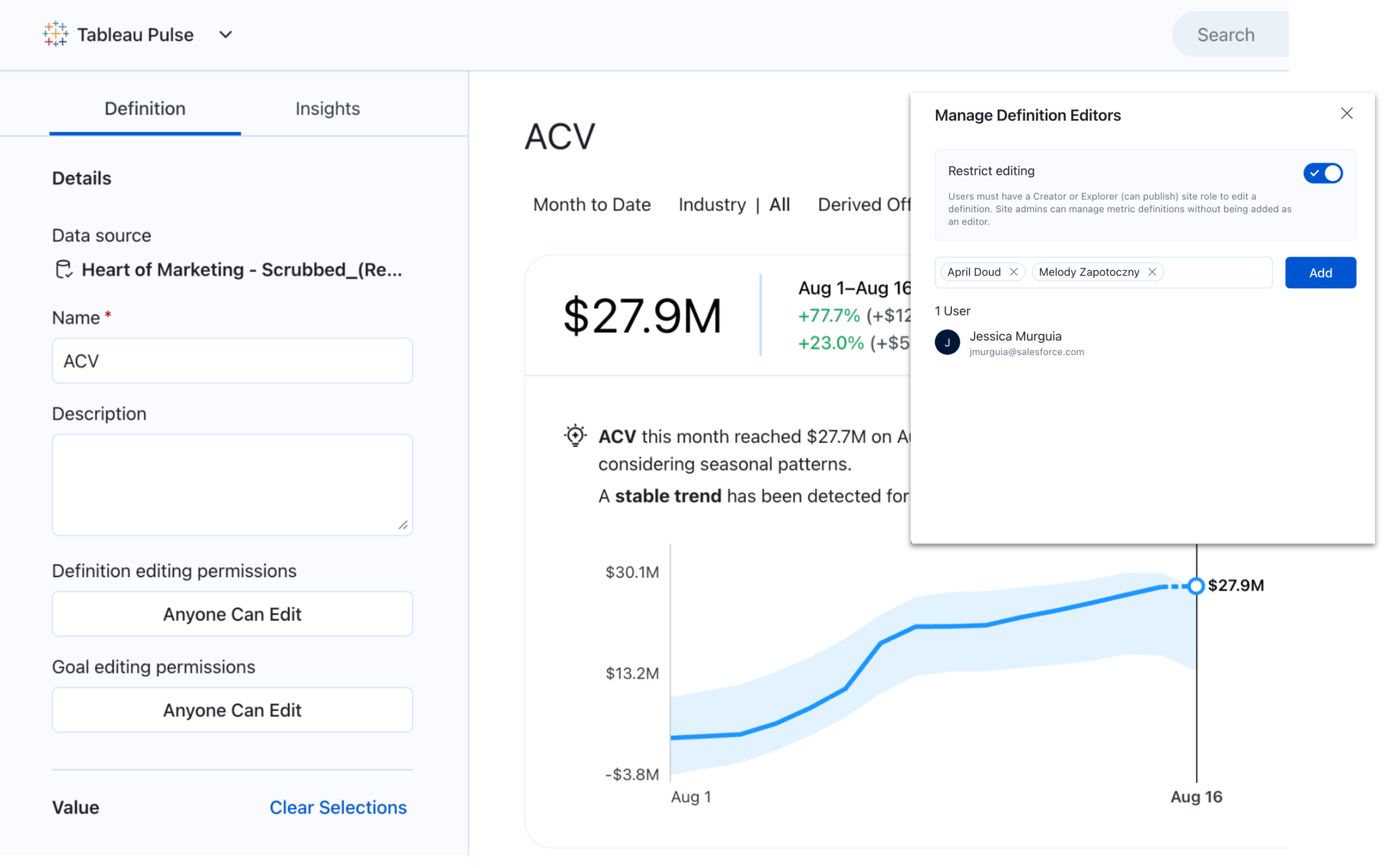Click the Aug 16 chart data point marker

1197,586
